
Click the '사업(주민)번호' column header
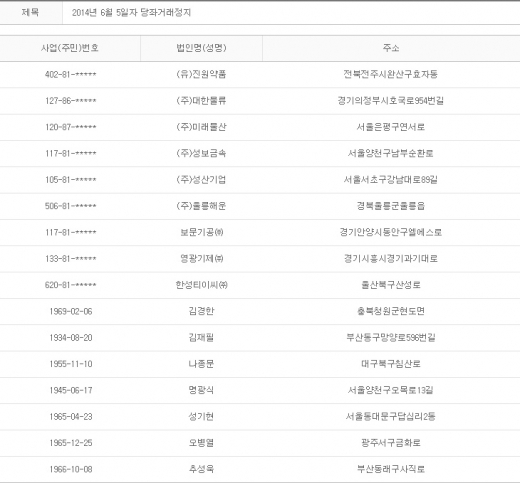(70, 48)
